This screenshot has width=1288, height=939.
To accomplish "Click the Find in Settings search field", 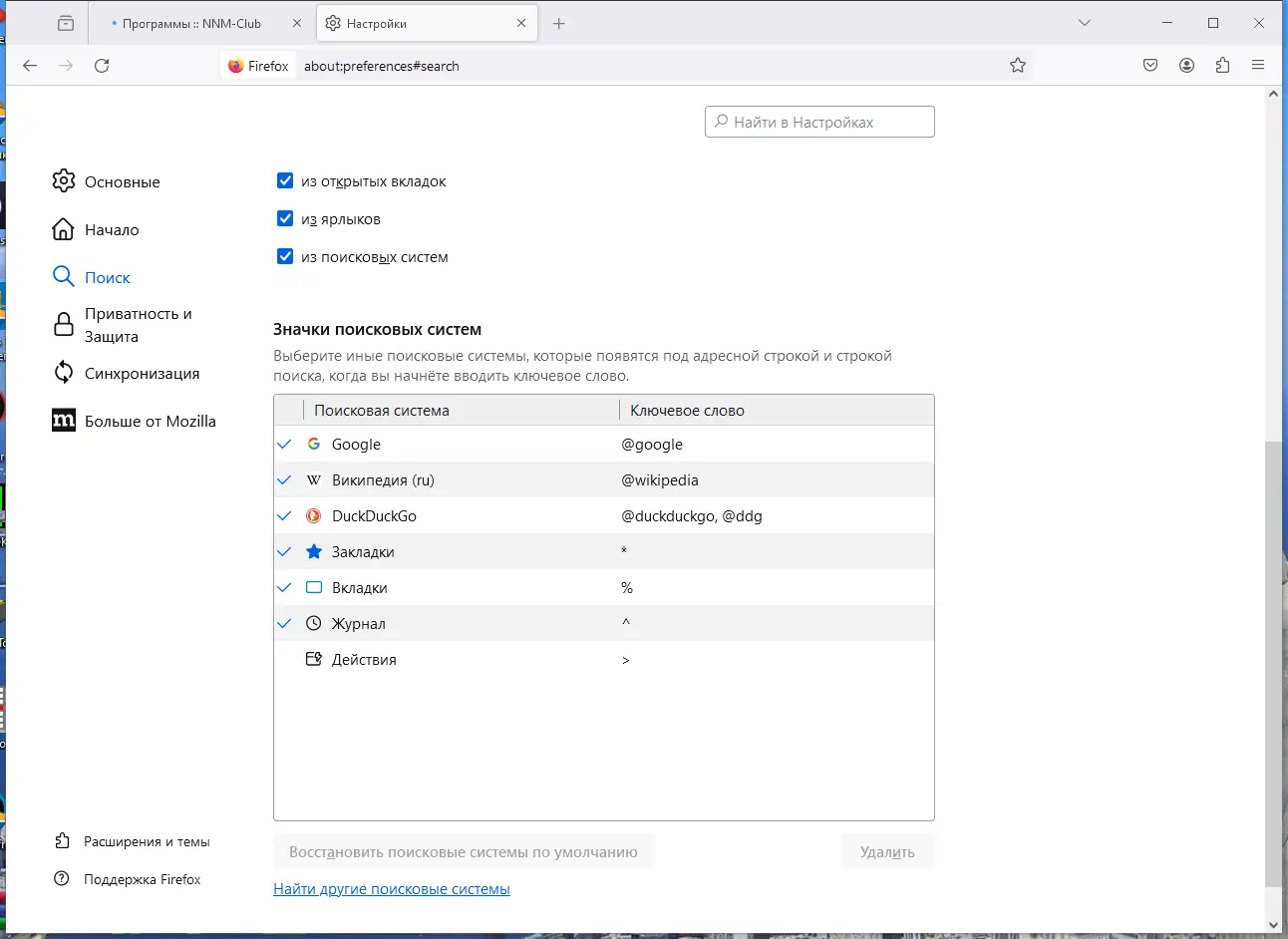I will (819, 122).
